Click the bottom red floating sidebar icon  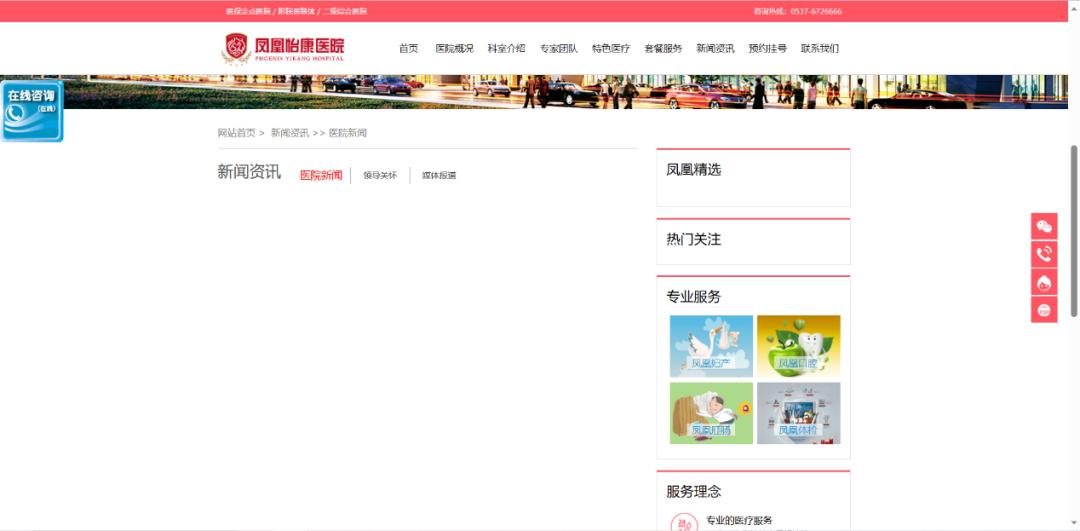point(1043,309)
